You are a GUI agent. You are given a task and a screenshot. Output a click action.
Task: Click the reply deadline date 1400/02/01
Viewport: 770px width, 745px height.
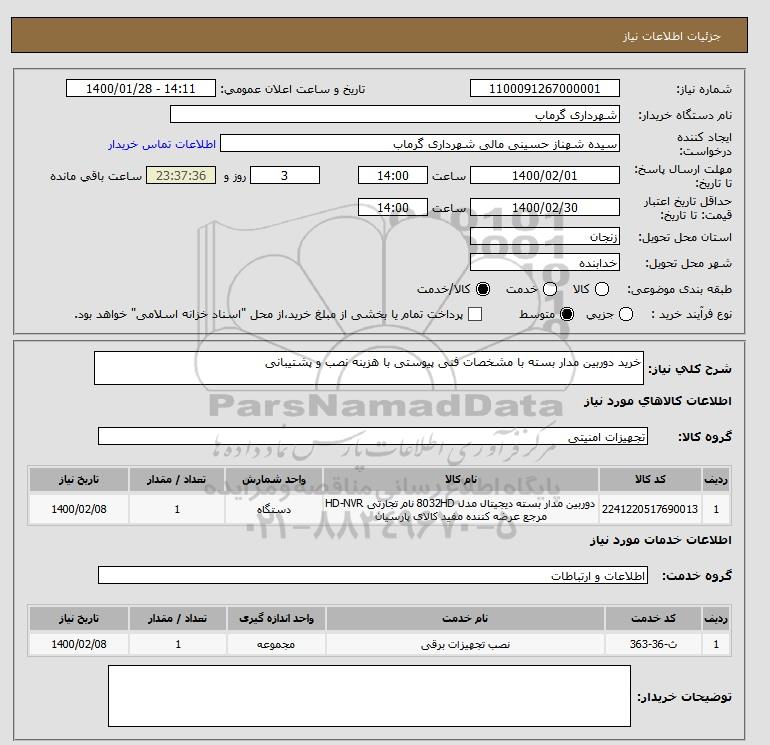pyautogui.click(x=545, y=175)
